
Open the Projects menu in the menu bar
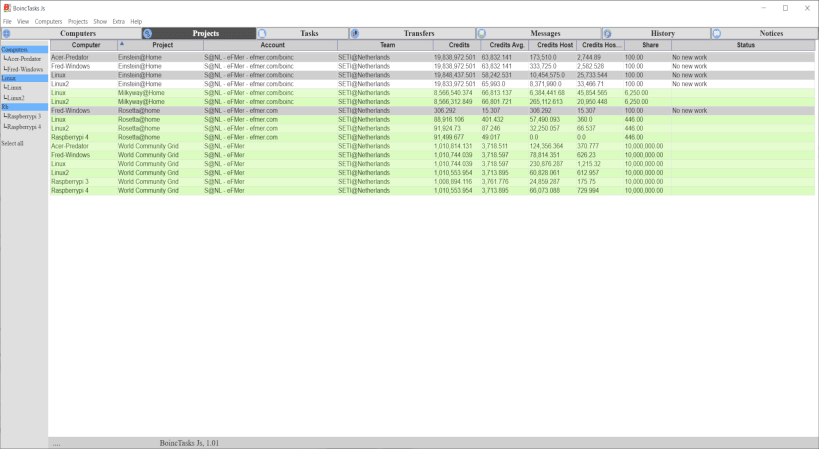[78, 21]
